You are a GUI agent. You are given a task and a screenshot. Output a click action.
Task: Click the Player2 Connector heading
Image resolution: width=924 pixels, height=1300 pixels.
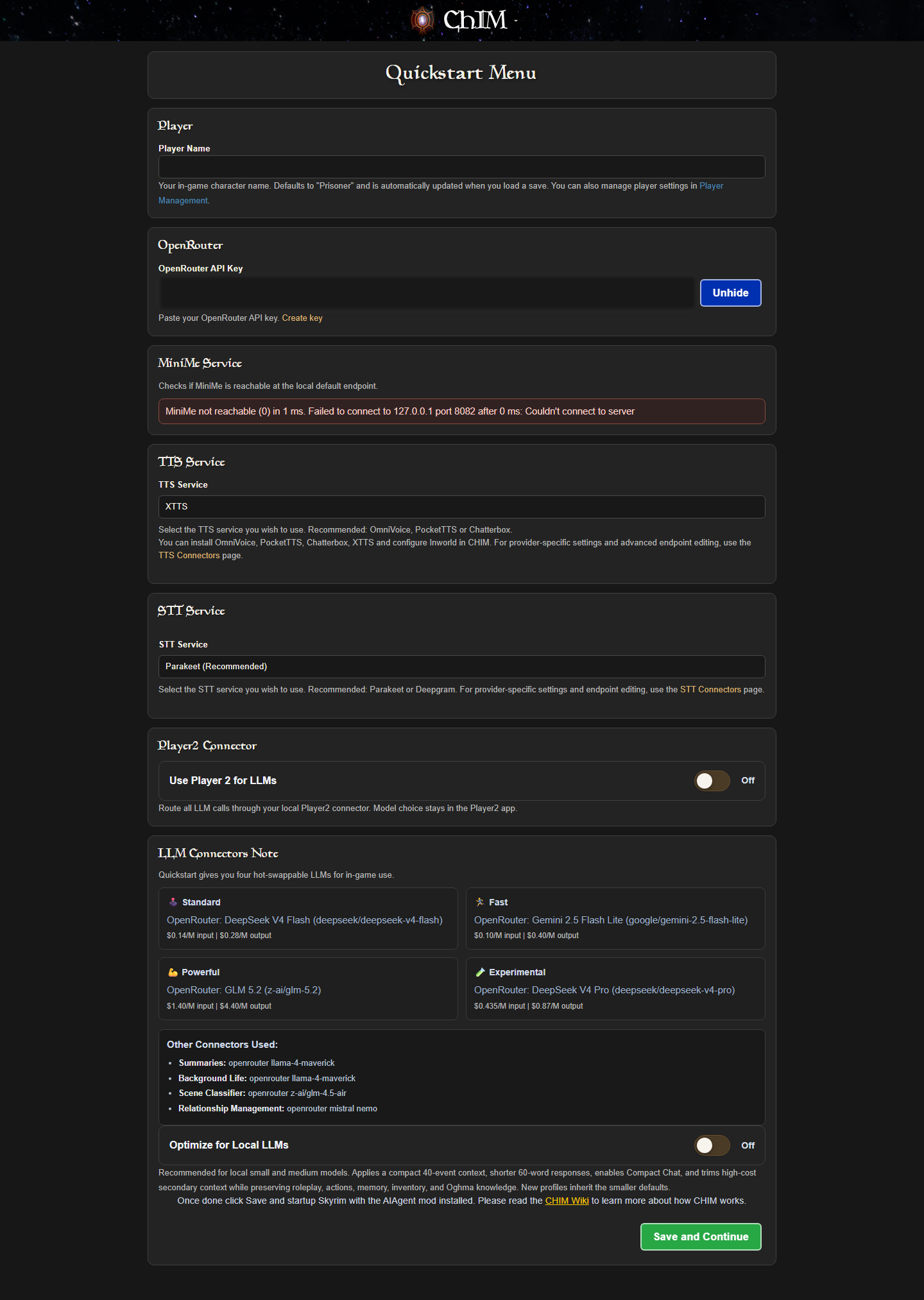pos(207,746)
